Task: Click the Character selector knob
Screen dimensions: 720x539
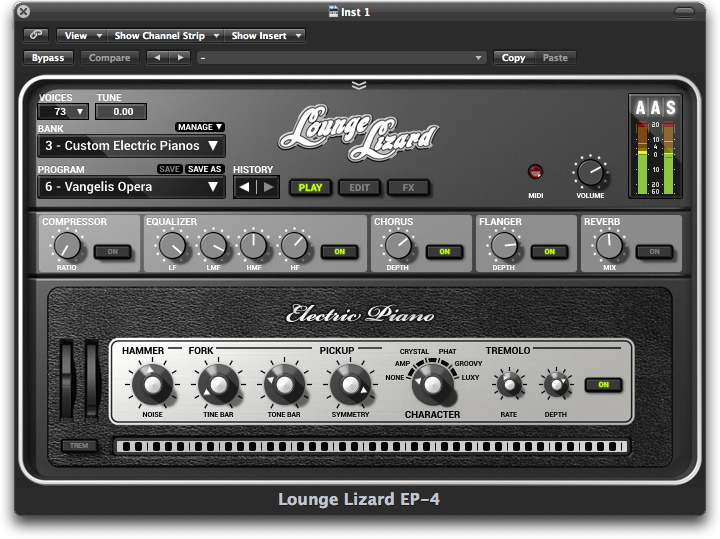Action: coord(432,385)
